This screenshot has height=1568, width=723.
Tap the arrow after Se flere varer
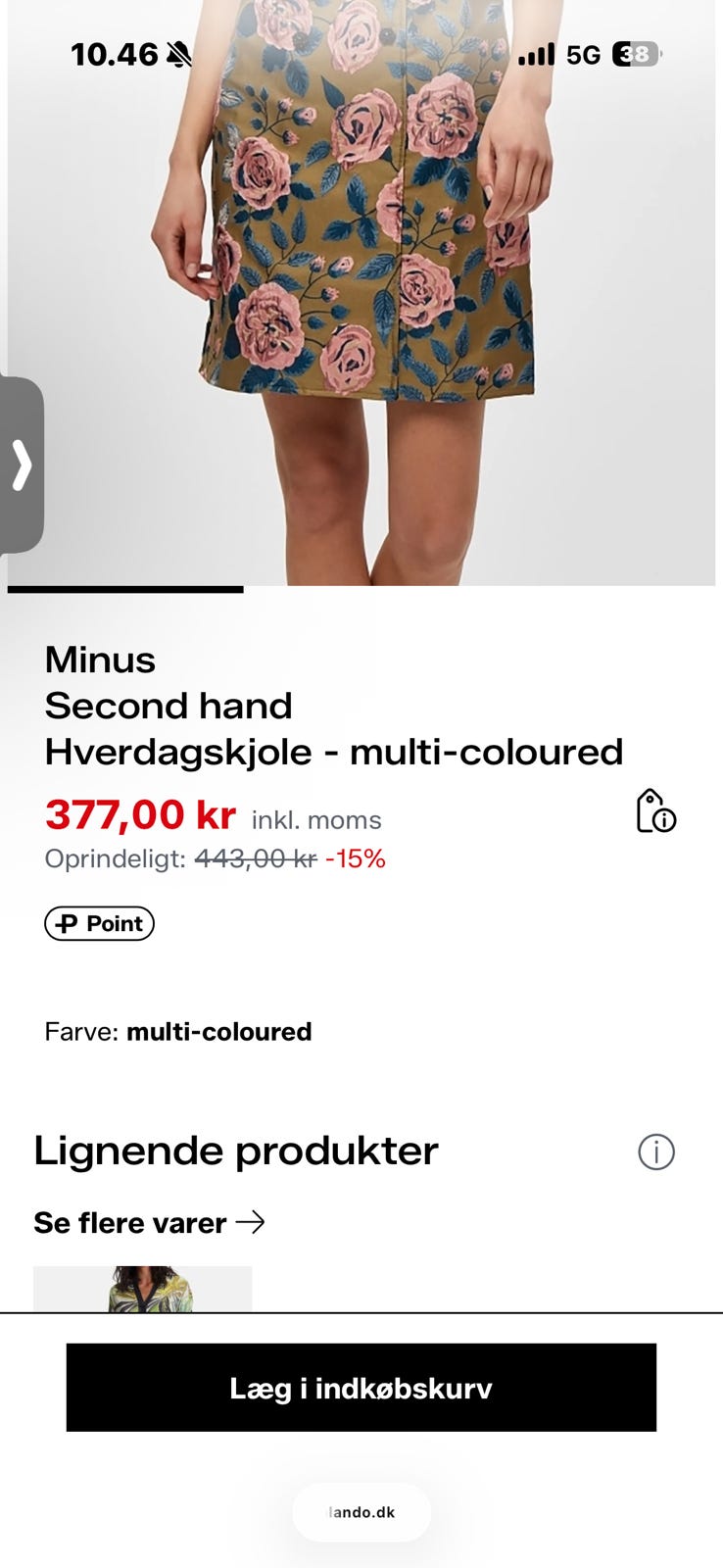tap(251, 1222)
